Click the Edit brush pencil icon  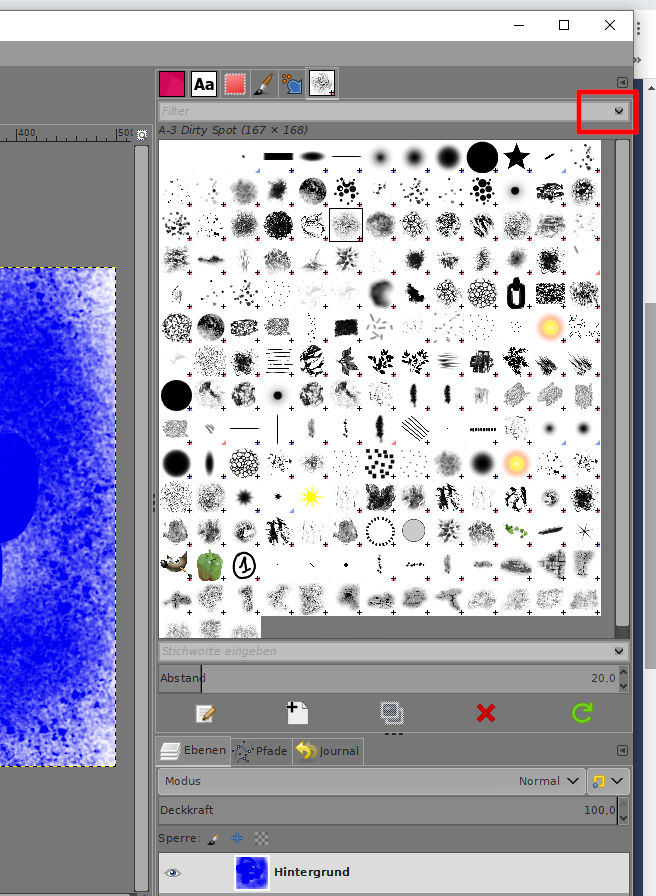pyautogui.click(x=205, y=713)
